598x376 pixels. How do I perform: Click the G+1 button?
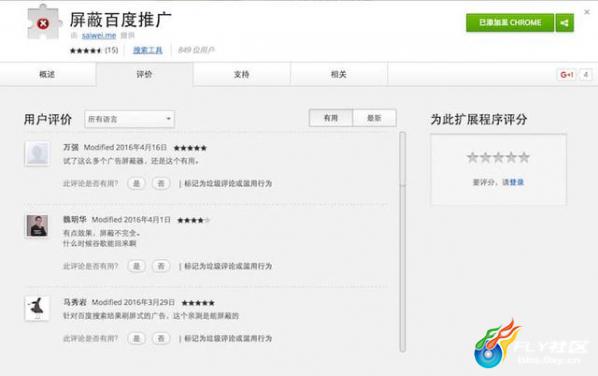coord(566,75)
